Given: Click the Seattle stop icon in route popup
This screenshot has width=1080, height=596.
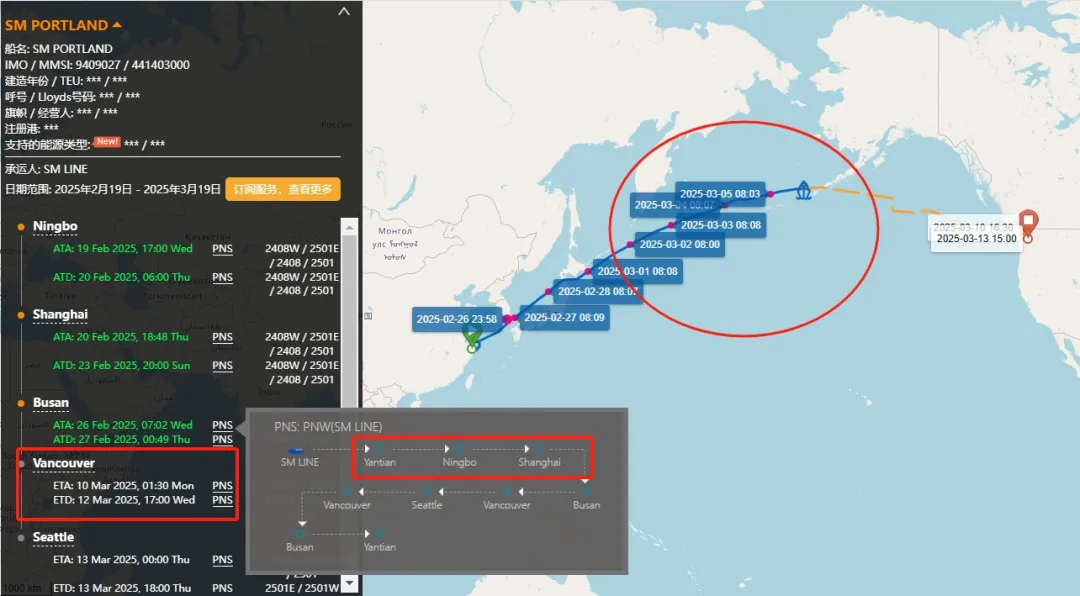Looking at the screenshot, I should [x=427, y=492].
